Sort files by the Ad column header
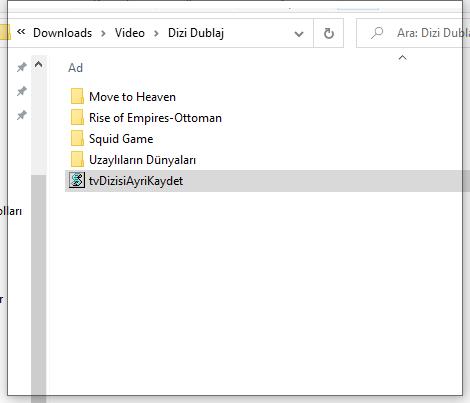The height and width of the screenshot is (403, 470). (75, 68)
